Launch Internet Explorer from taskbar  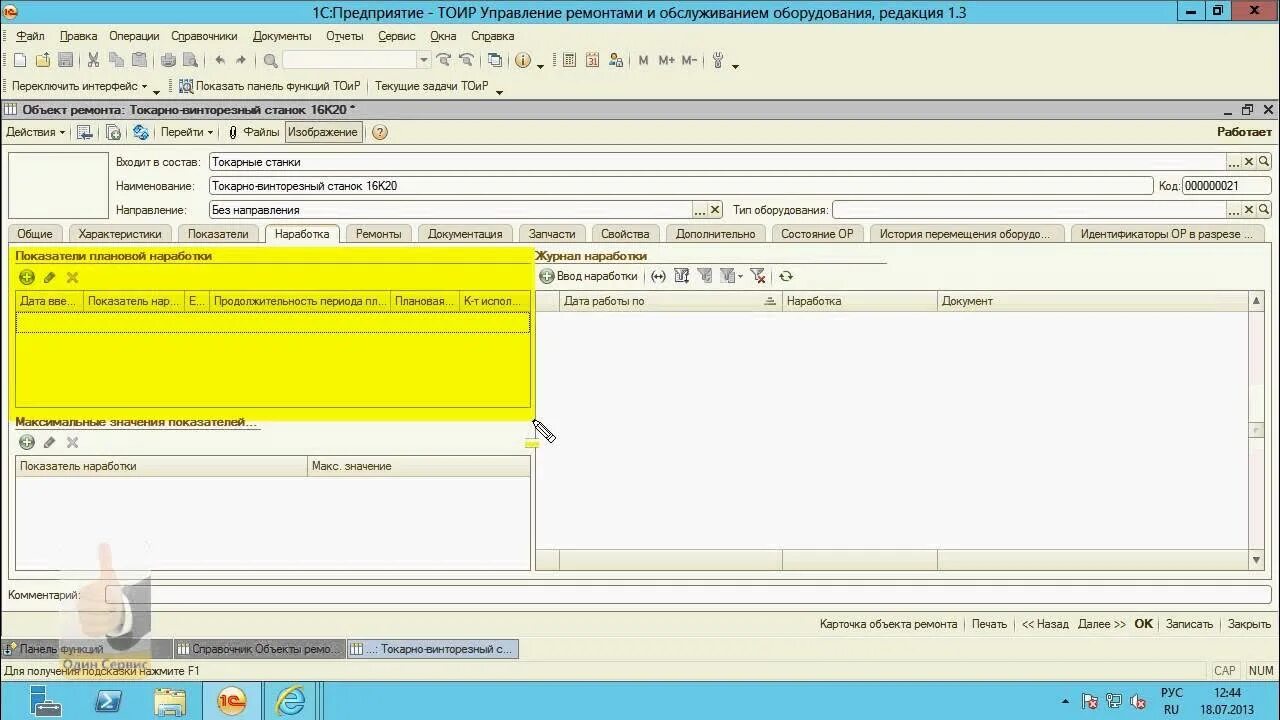coord(290,701)
